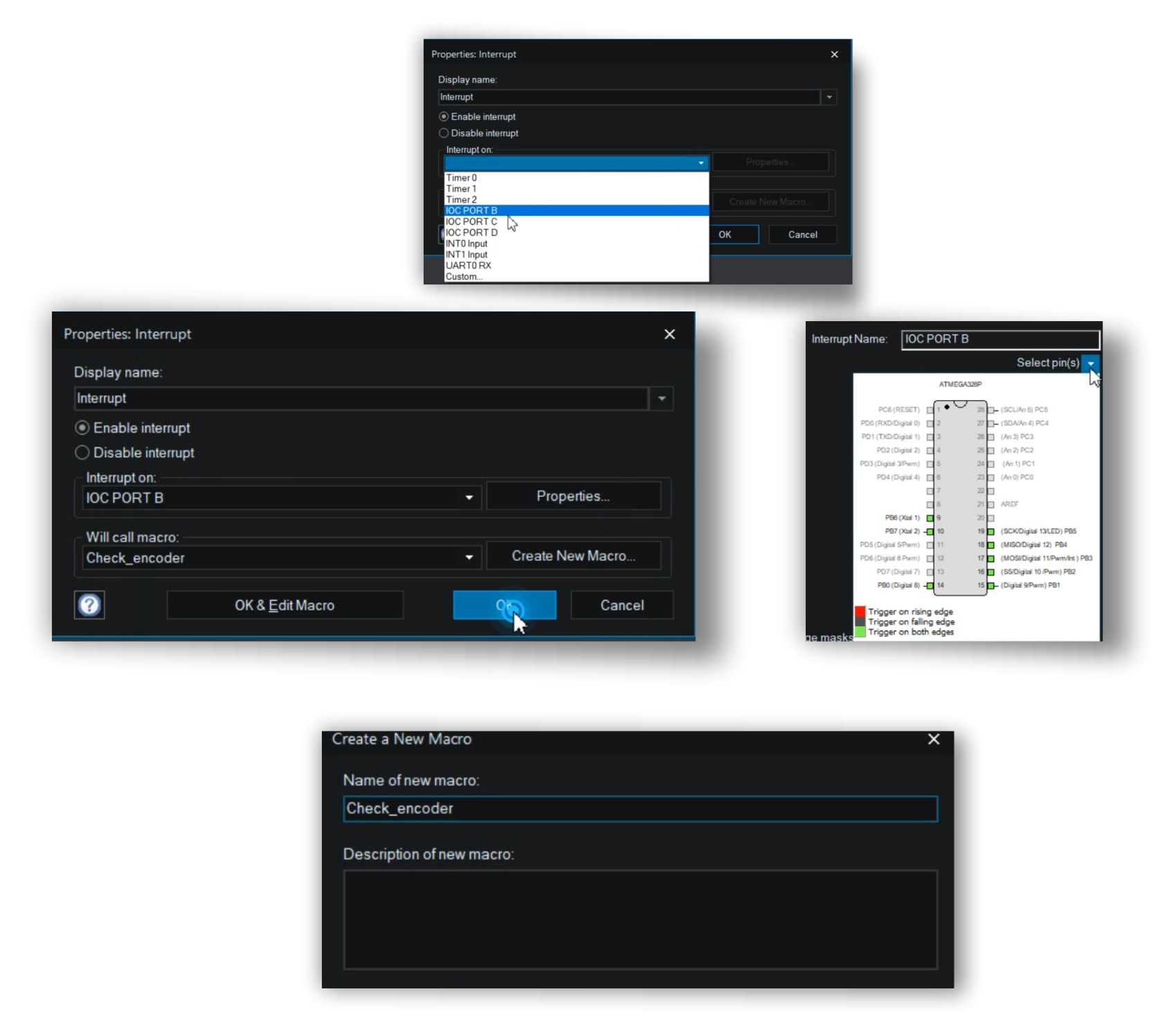Open the Select pin(s) dropdown arrow

tap(1091, 363)
